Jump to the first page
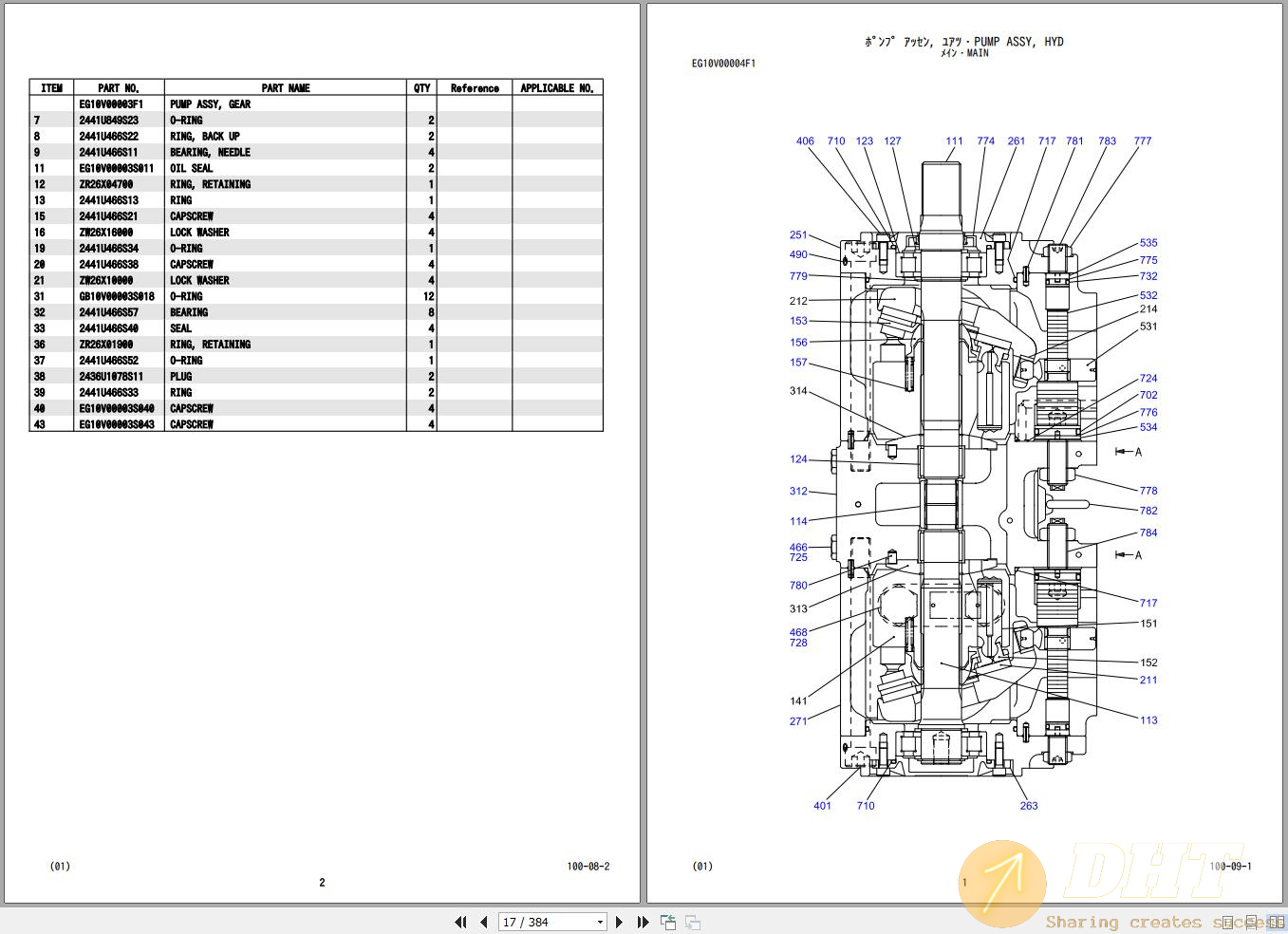This screenshot has width=1288, height=934. click(461, 922)
